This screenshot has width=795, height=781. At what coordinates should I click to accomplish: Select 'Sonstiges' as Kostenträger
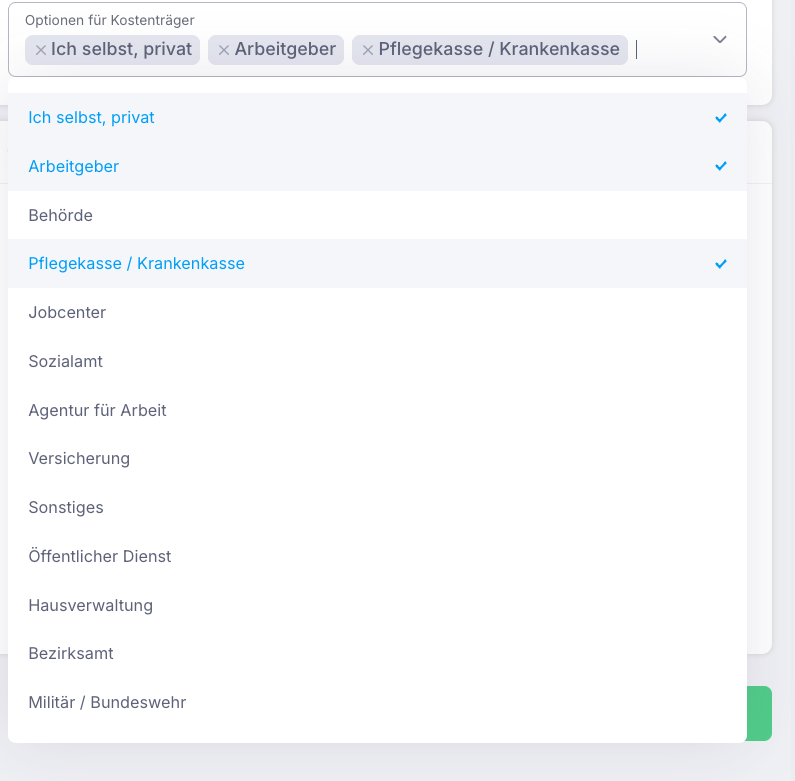[377, 507]
